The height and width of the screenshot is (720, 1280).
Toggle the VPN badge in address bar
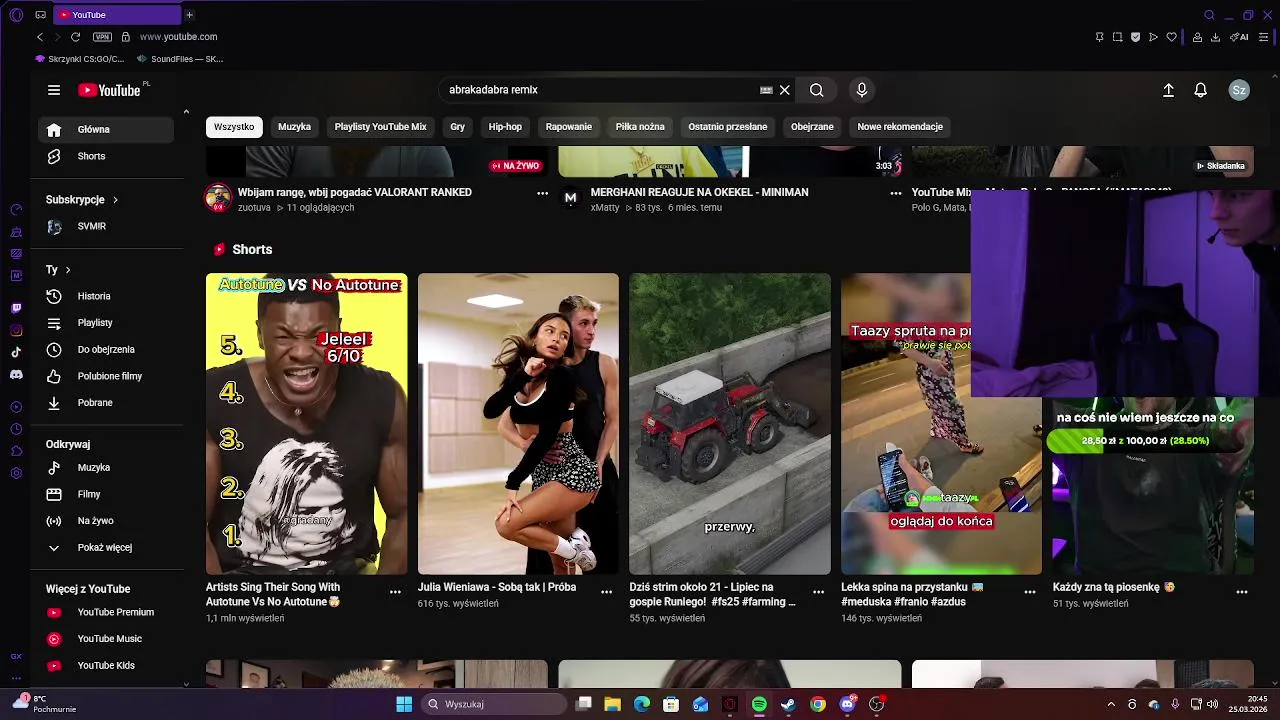tap(102, 37)
